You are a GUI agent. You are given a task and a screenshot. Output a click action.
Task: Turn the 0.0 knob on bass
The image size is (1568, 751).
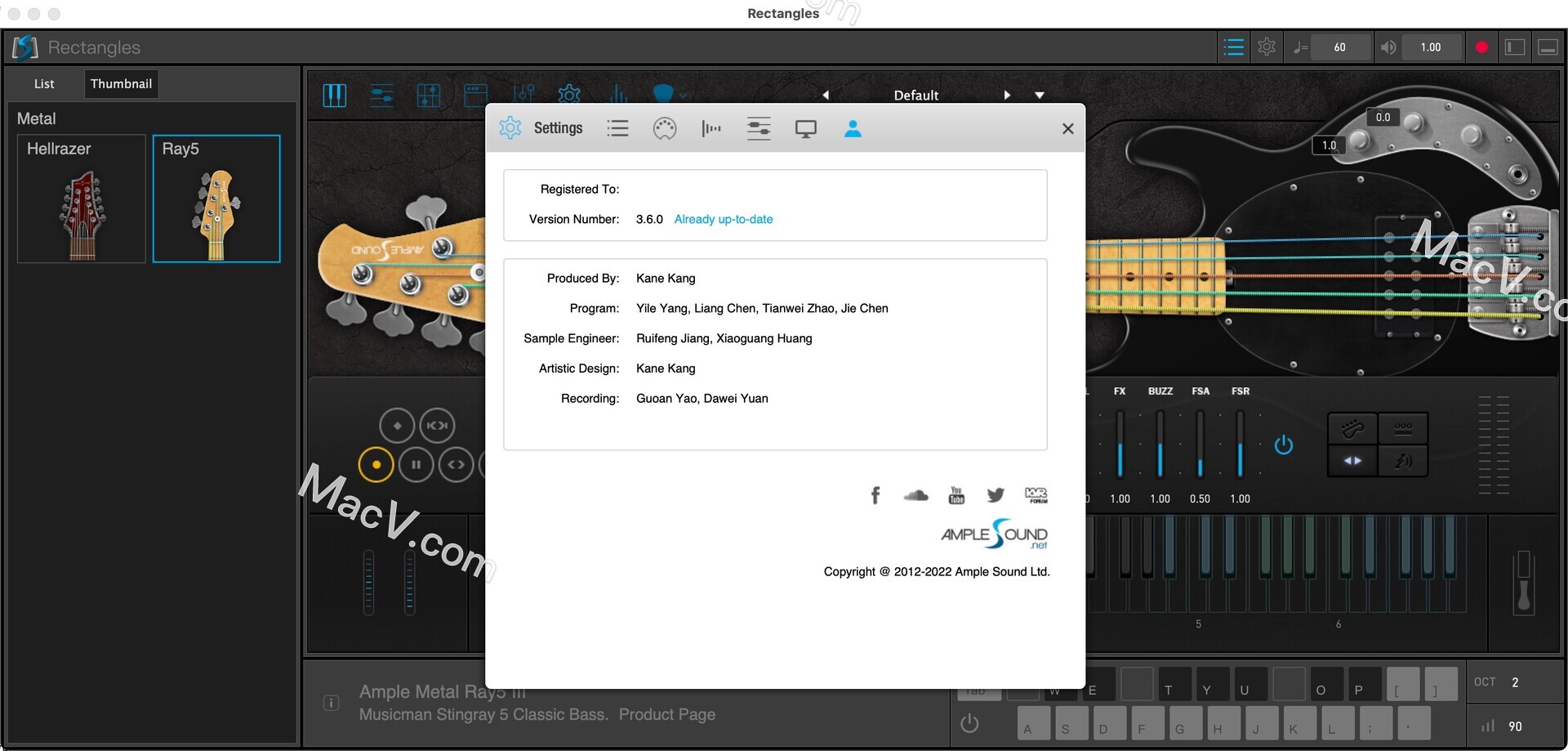[1413, 123]
